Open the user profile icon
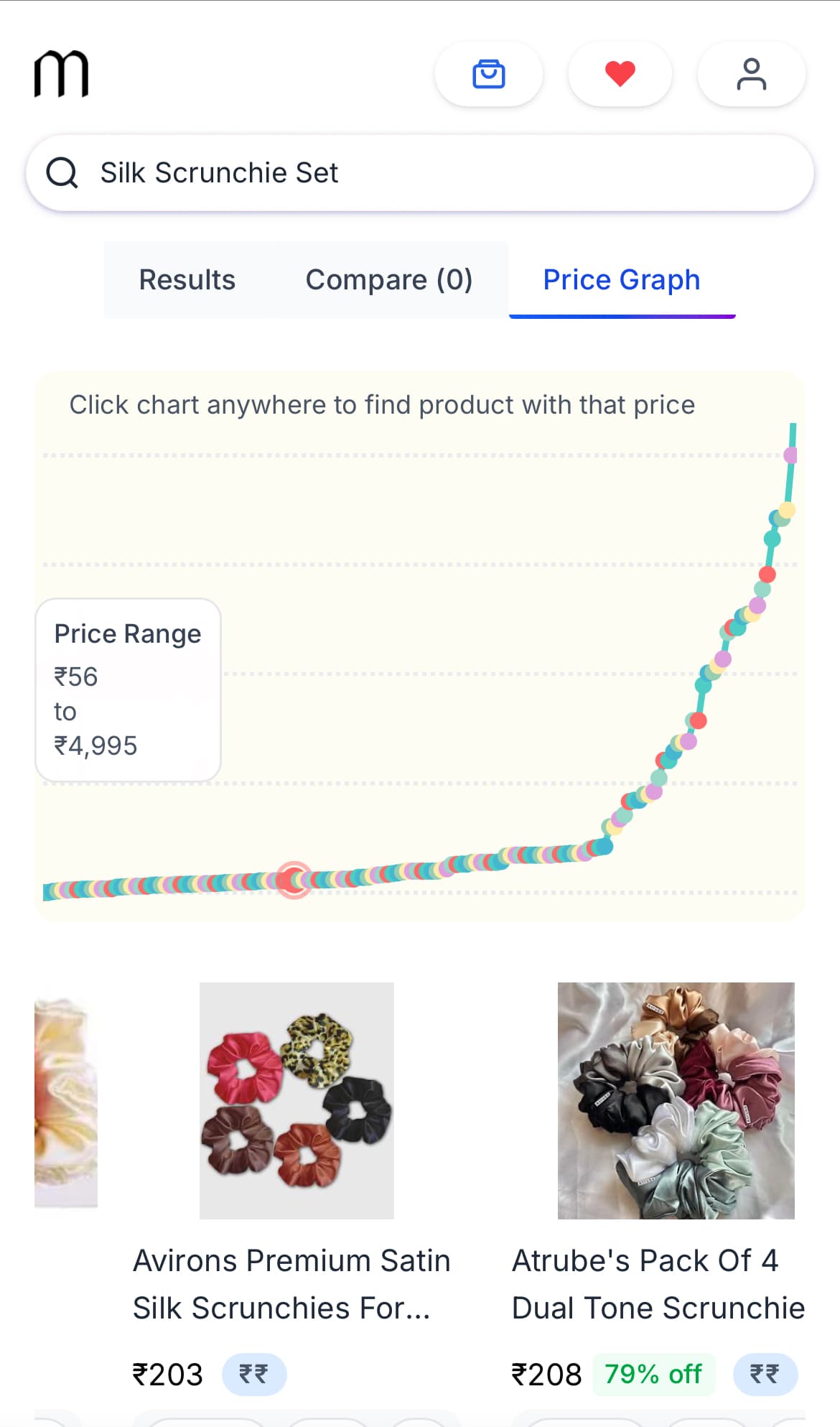The image size is (840, 1427). pyautogui.click(x=751, y=74)
